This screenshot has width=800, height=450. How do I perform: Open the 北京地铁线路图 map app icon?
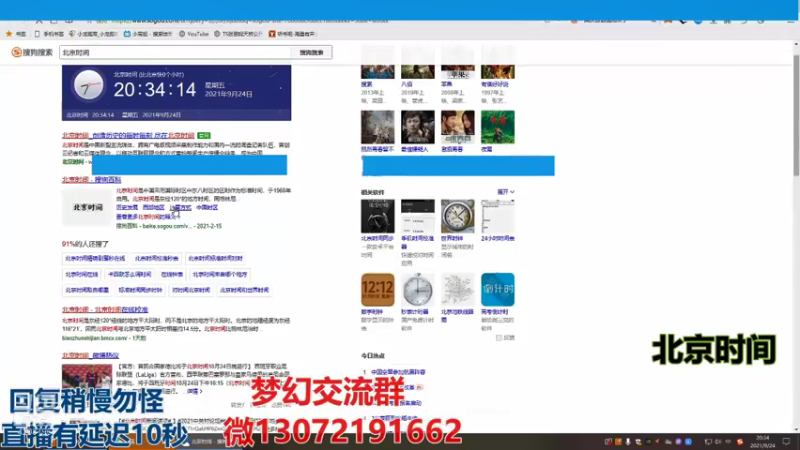[458, 289]
